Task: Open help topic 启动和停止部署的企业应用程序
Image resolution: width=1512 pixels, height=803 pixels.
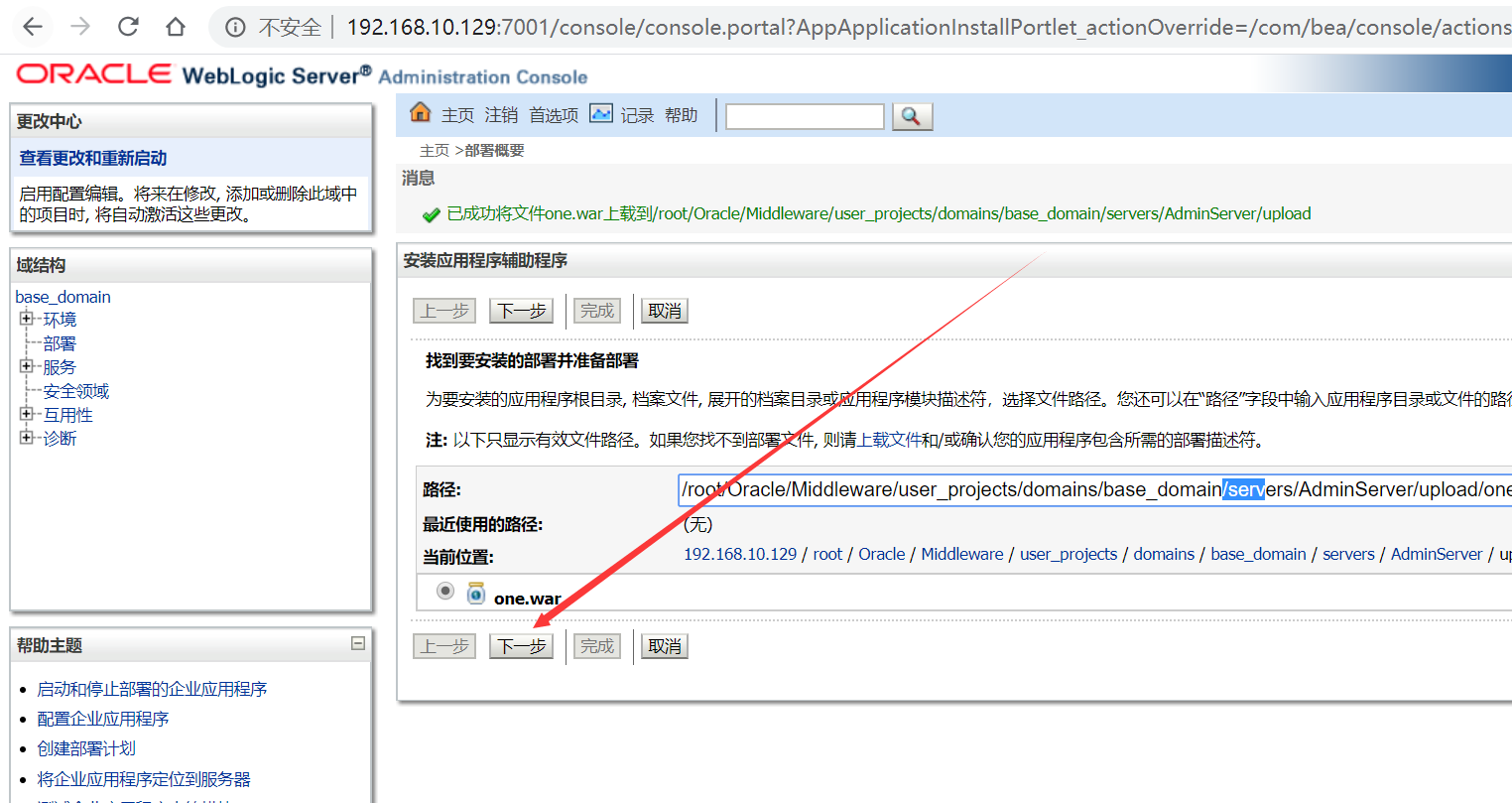Action: click(152, 689)
